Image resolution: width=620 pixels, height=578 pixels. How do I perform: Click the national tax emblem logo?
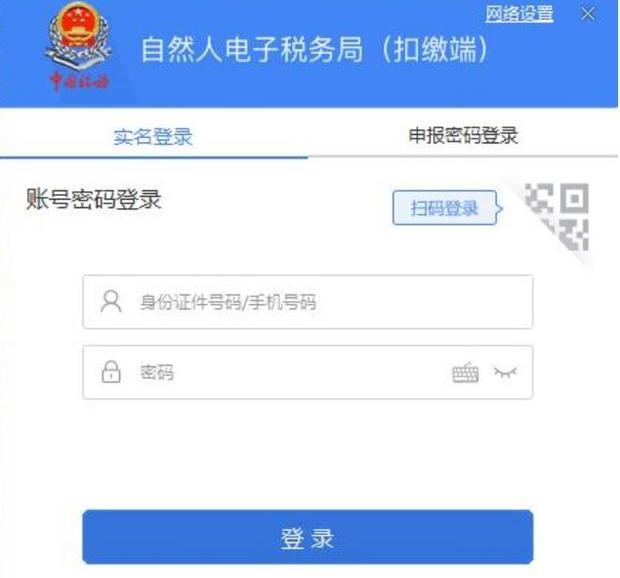click(78, 38)
